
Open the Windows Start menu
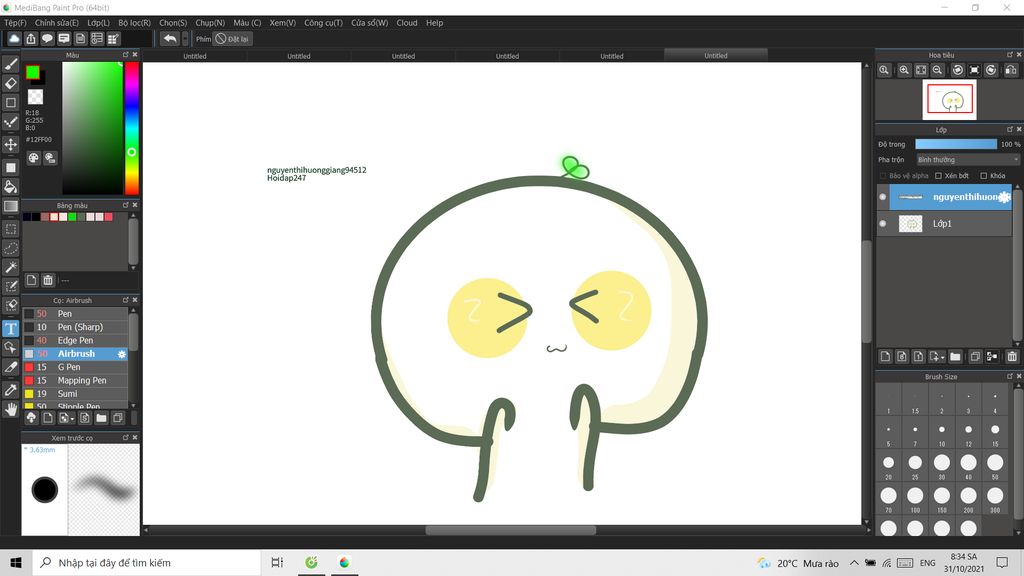(16, 562)
